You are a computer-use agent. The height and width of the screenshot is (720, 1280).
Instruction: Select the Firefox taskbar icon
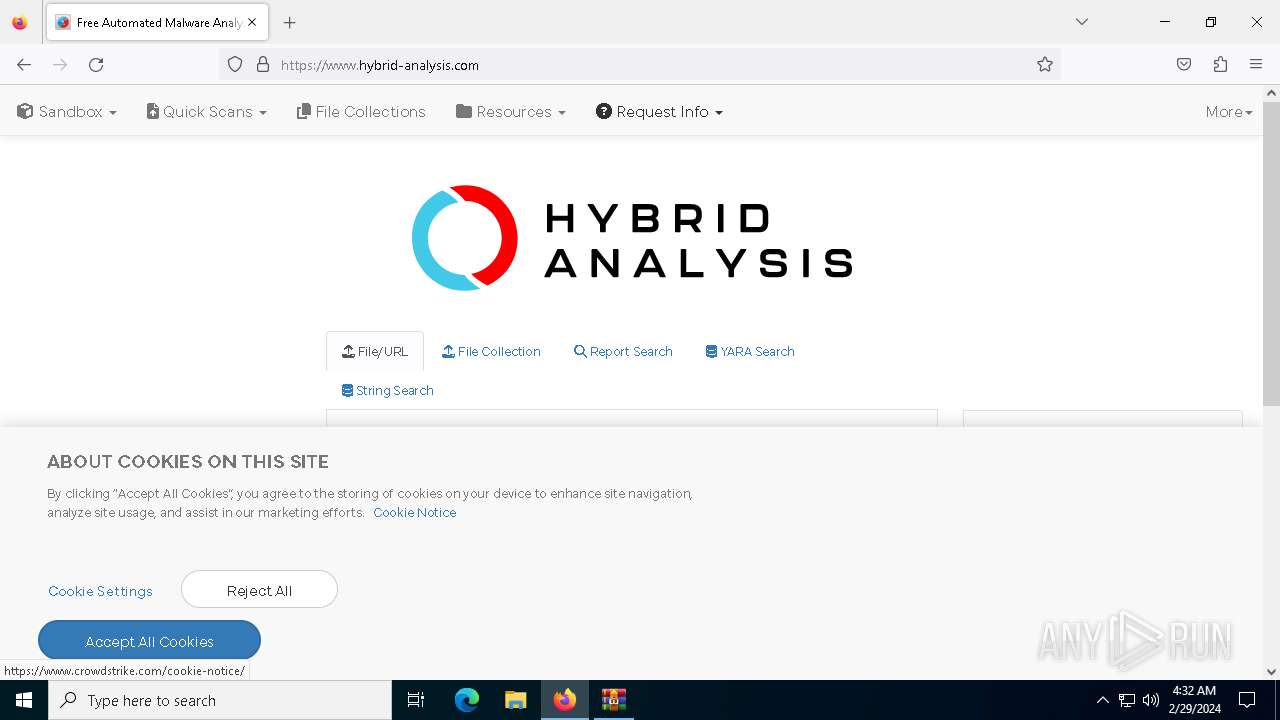565,700
